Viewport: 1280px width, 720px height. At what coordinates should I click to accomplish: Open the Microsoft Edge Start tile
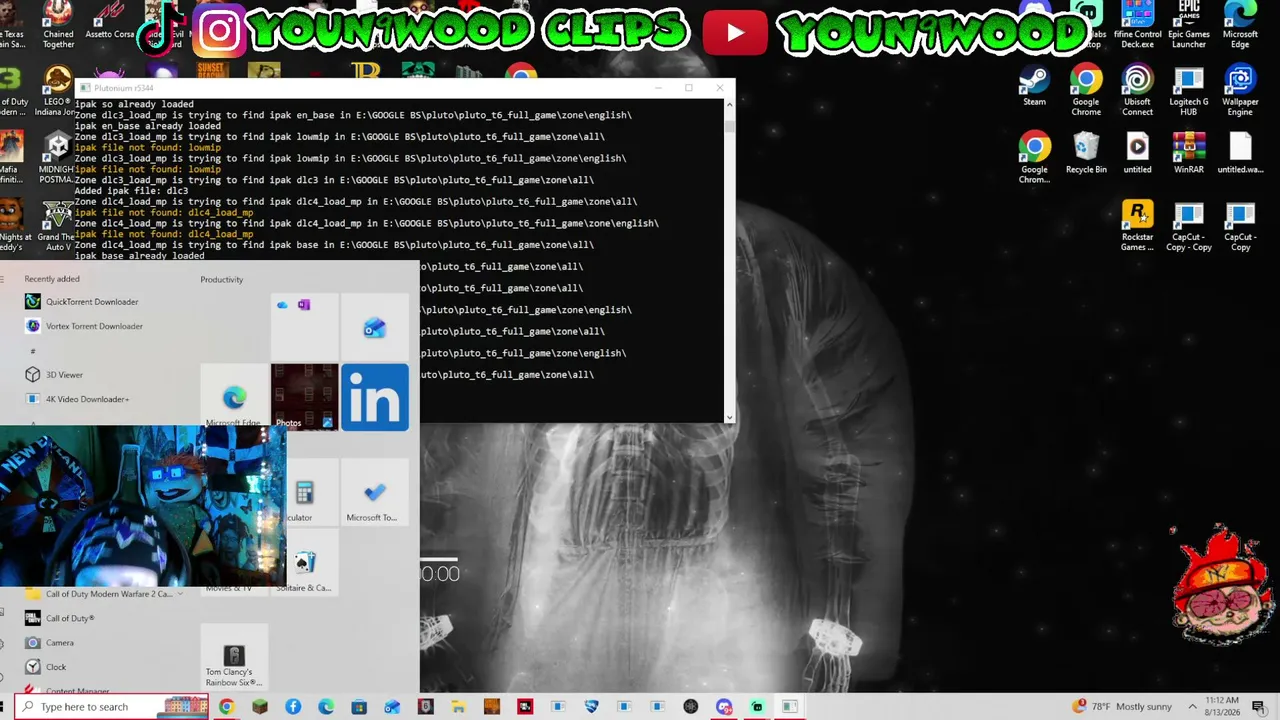pos(234,397)
